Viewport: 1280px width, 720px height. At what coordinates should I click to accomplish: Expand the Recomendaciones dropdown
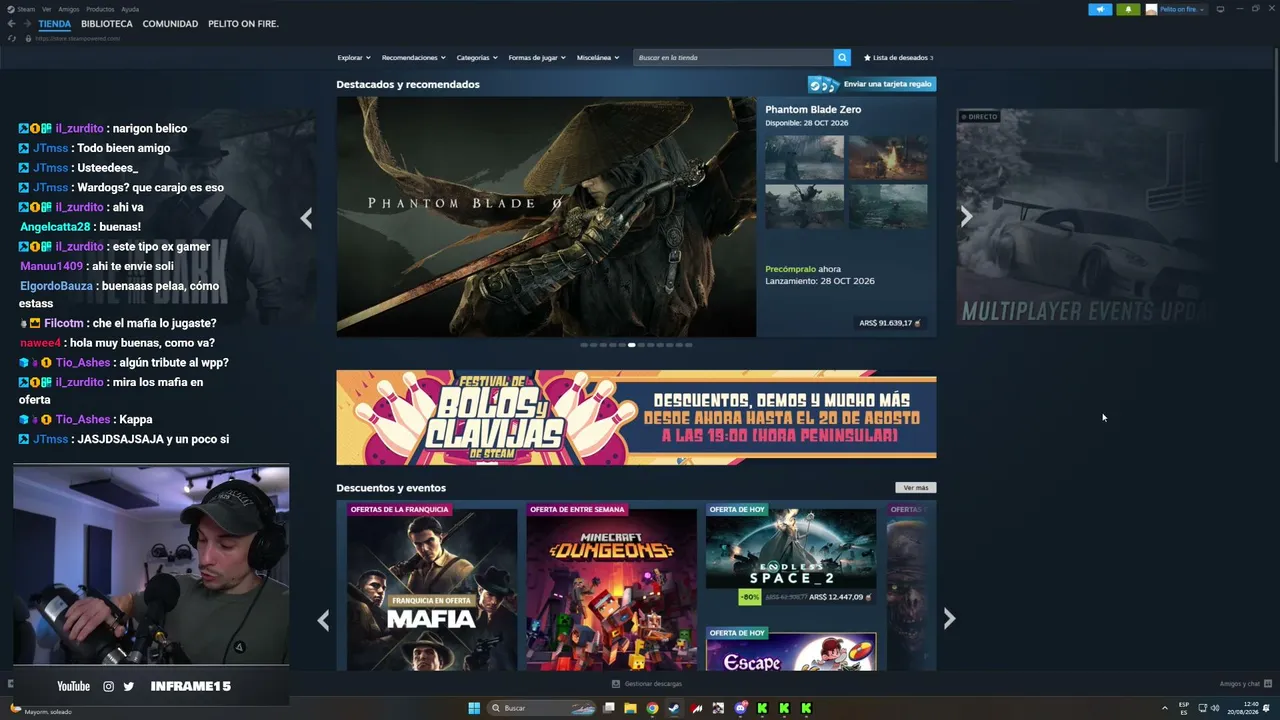pos(413,58)
